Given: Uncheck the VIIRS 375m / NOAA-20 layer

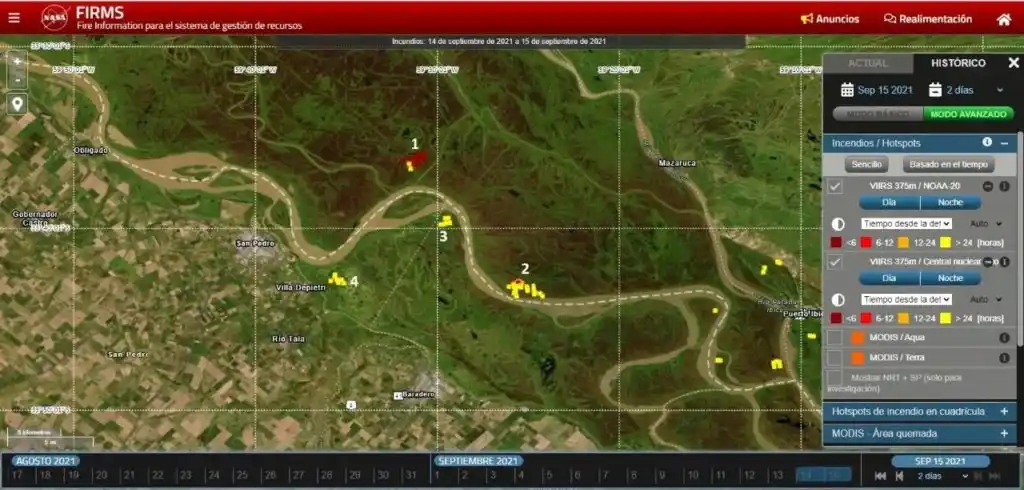Looking at the screenshot, I should (x=835, y=186).
